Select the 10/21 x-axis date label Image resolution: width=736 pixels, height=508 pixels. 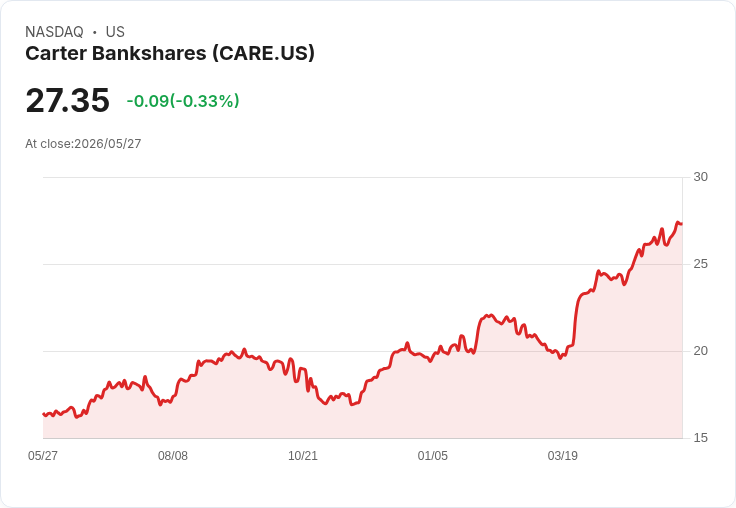click(303, 456)
